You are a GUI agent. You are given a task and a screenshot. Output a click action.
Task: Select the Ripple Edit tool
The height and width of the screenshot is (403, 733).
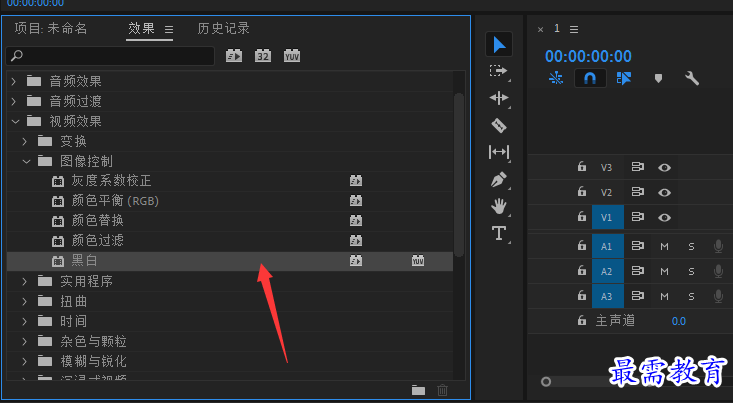click(x=499, y=98)
